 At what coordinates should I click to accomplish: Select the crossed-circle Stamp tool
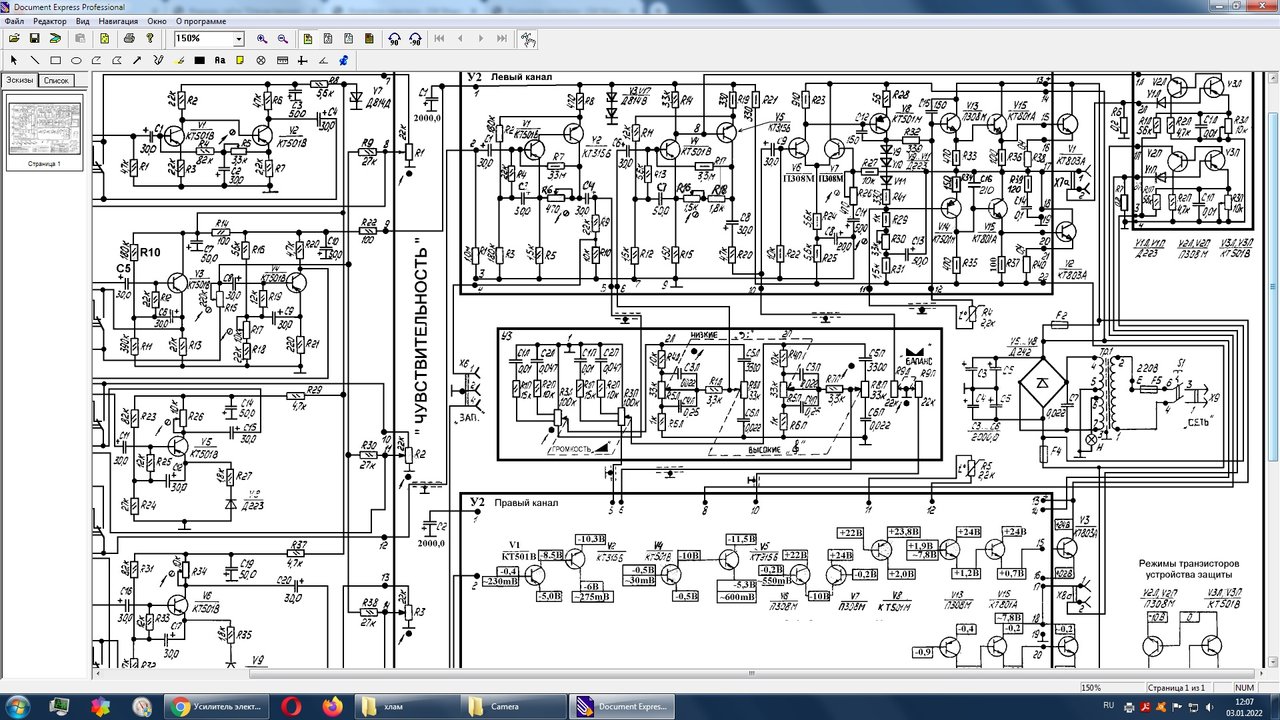[x=261, y=60]
